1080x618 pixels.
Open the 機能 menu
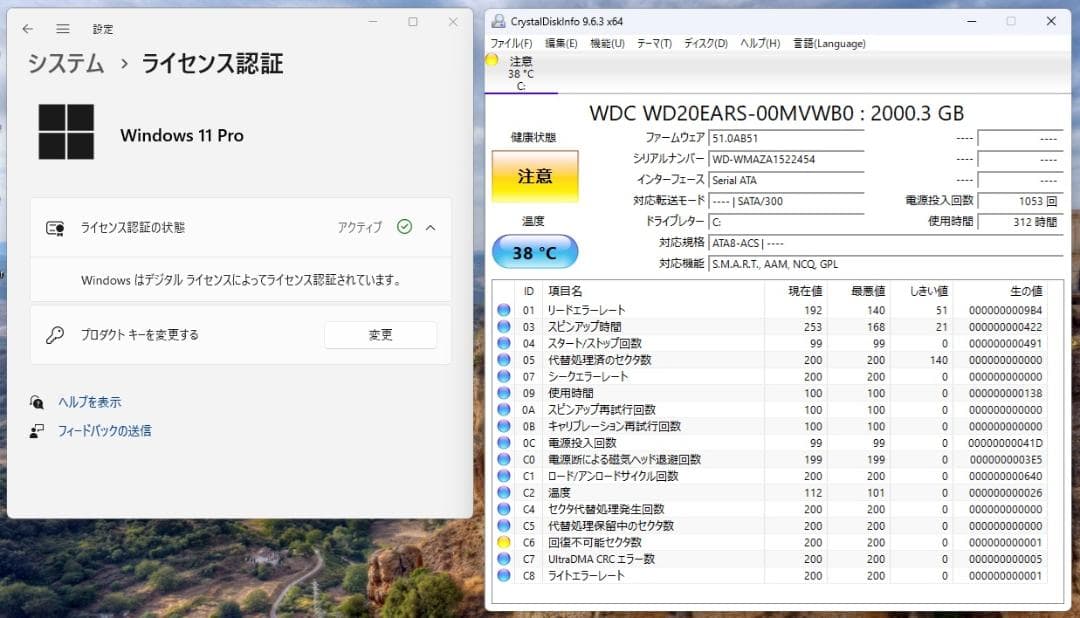[606, 43]
